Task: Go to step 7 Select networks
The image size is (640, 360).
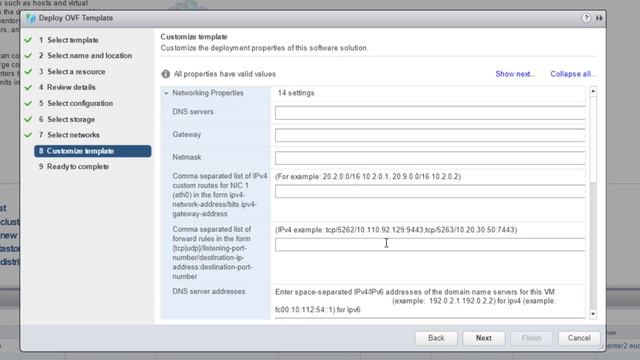Action: pos(69,135)
